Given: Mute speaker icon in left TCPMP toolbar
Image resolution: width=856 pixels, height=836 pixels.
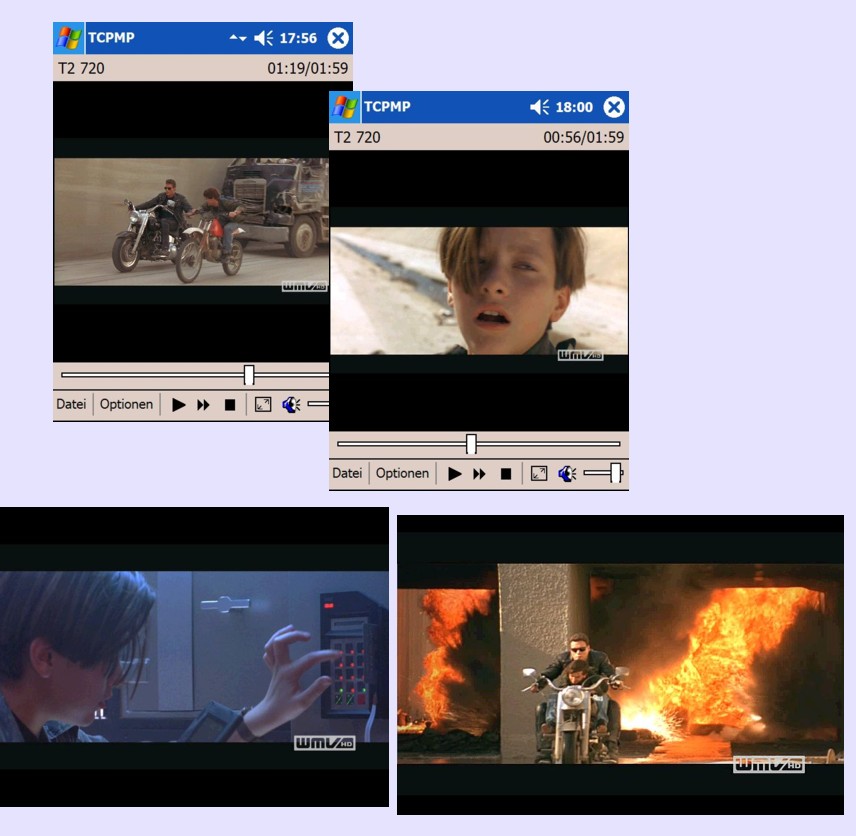Looking at the screenshot, I should coord(291,405).
